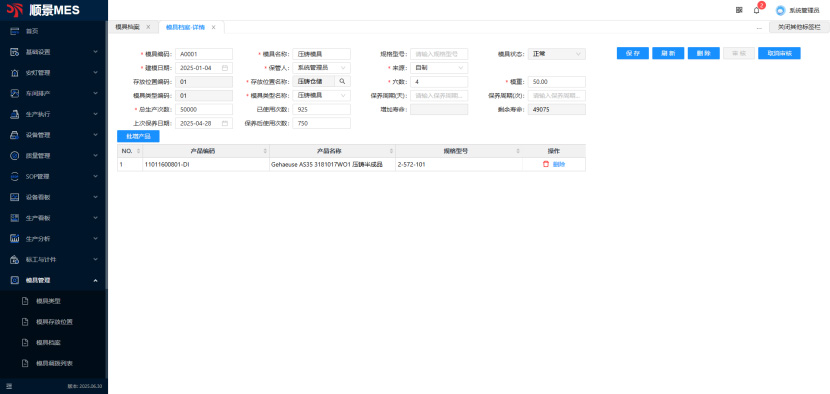Switch to the 模具档案 tab
This screenshot has width=830, height=394.
click(x=128, y=27)
